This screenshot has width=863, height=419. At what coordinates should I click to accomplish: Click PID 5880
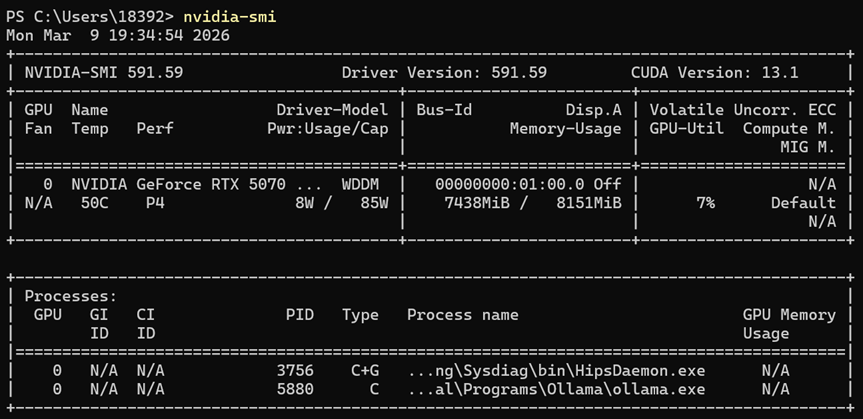tap(295, 390)
